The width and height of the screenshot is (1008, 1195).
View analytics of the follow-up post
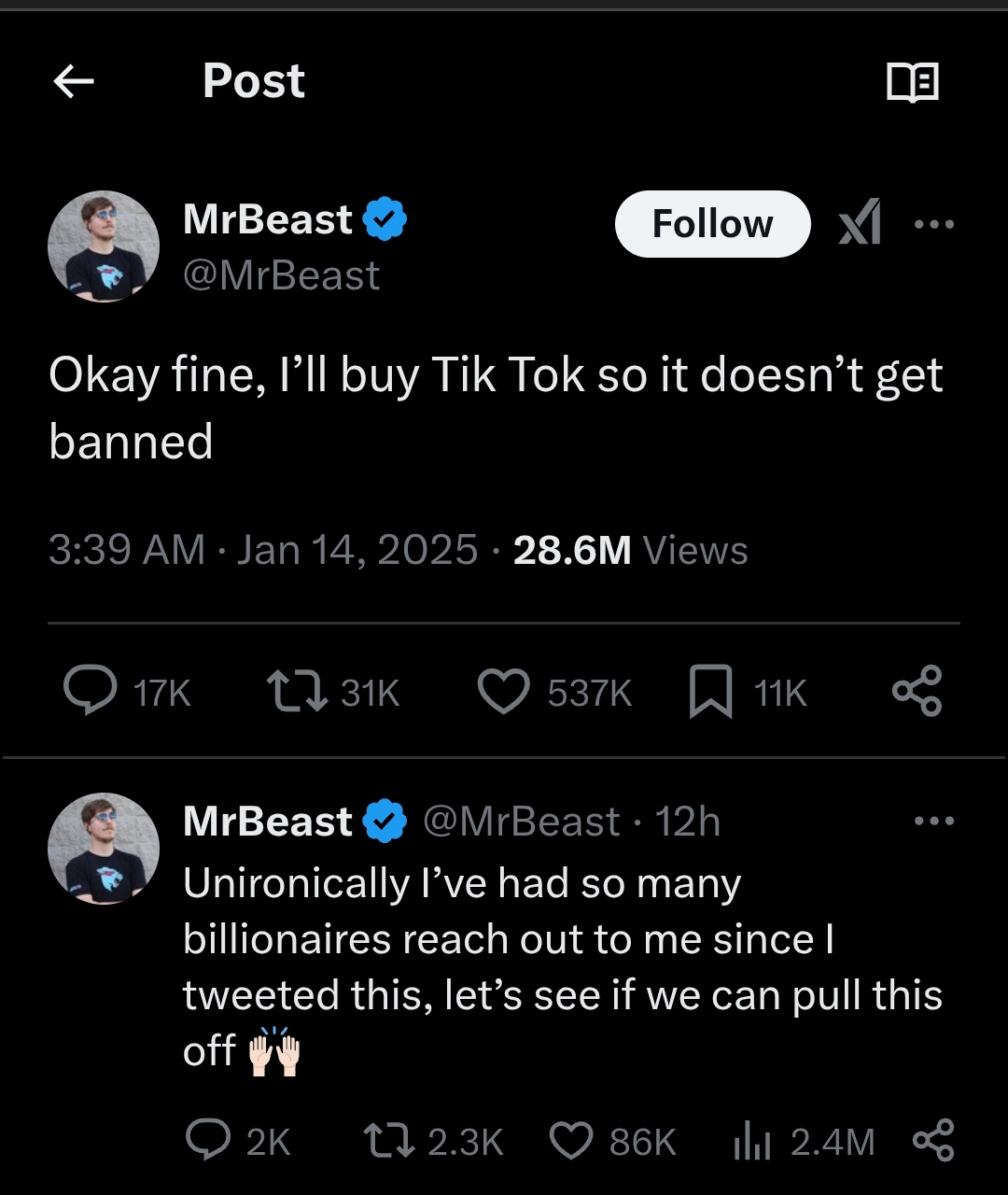pyautogui.click(x=751, y=1140)
